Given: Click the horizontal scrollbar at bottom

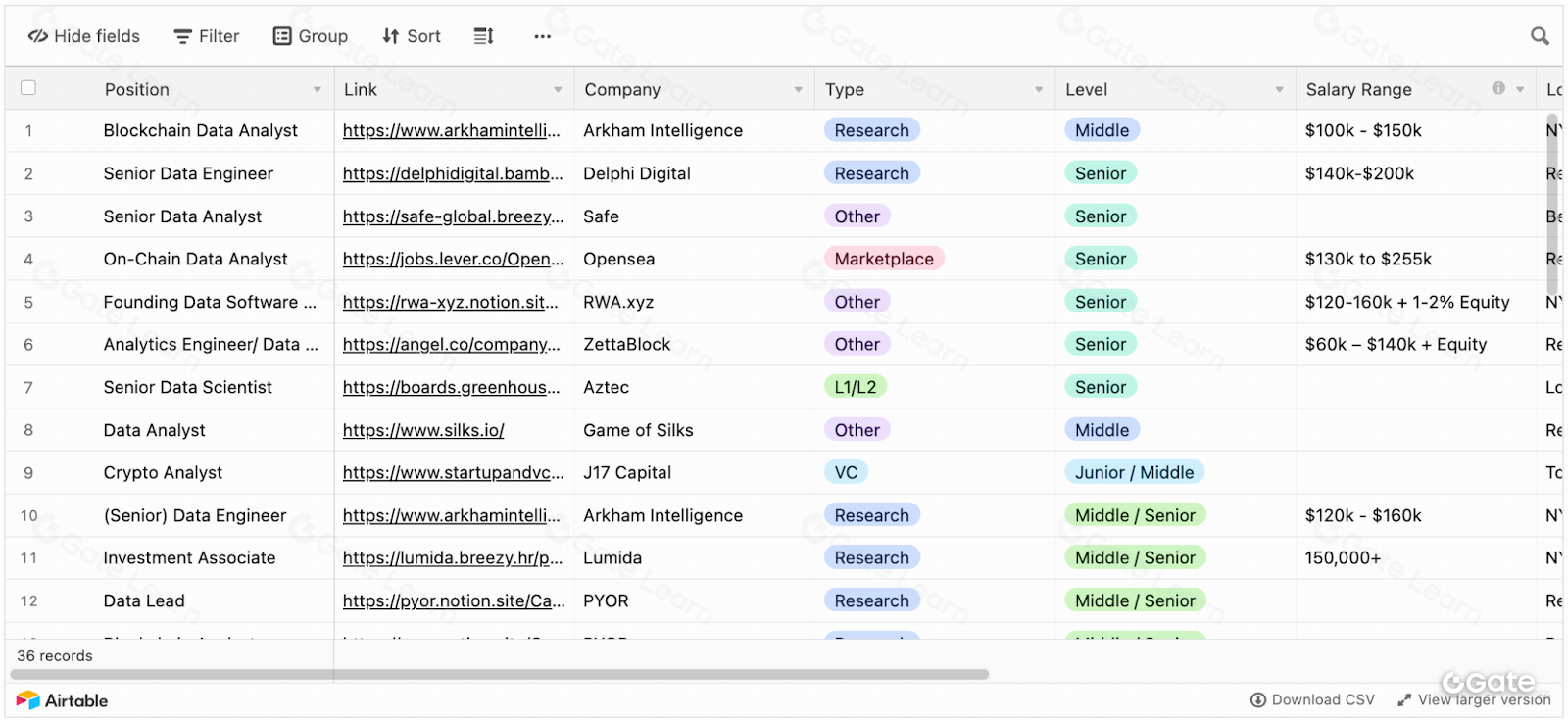Looking at the screenshot, I should 500,674.
